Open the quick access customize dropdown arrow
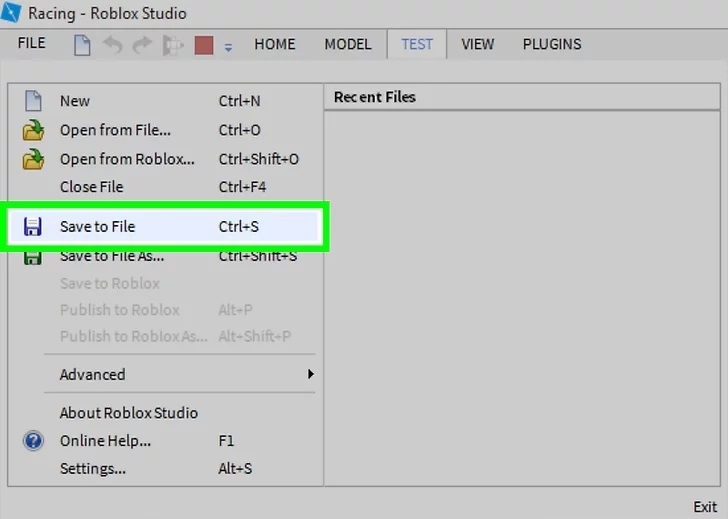This screenshot has width=728, height=519. (228, 47)
